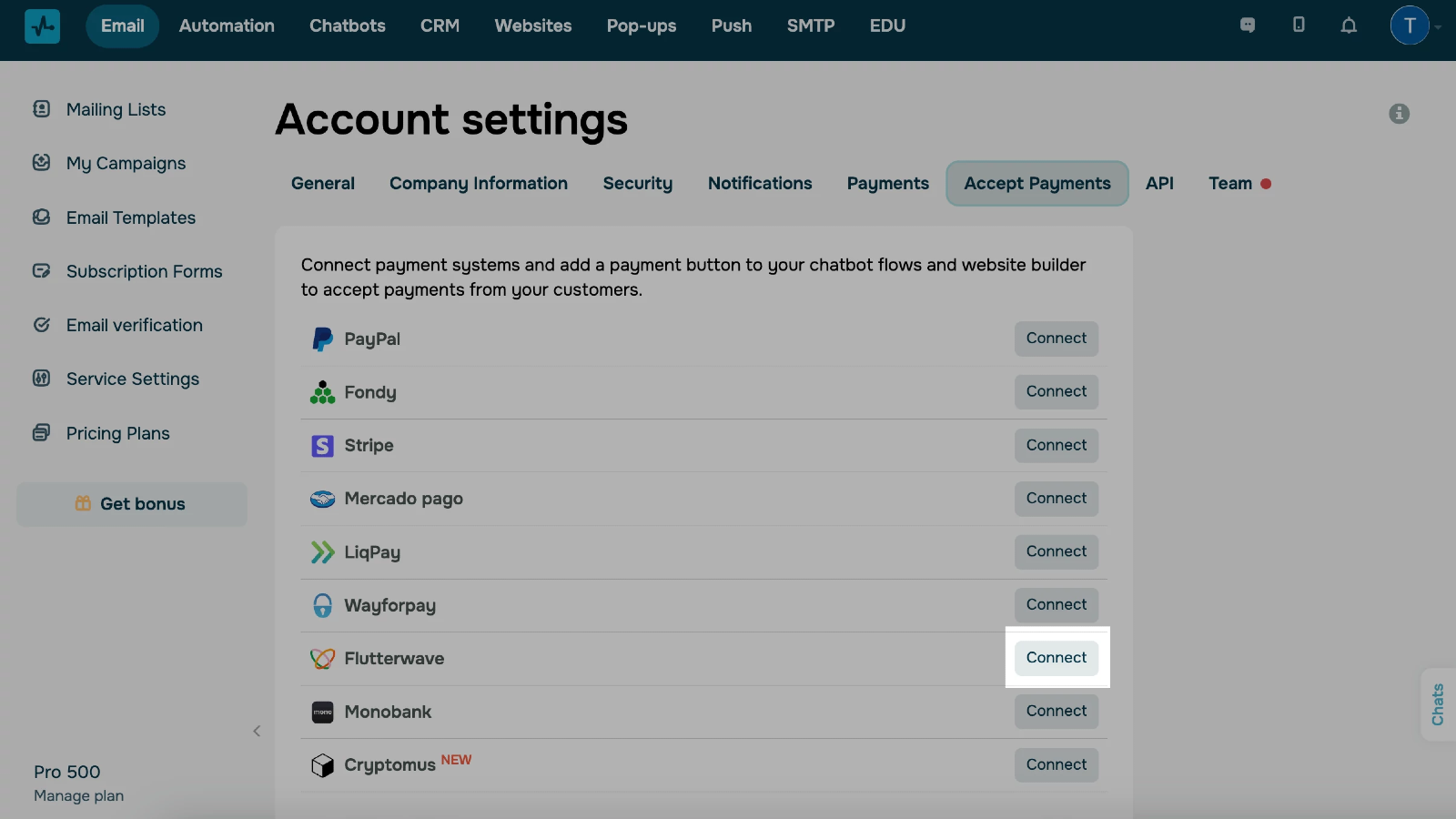The width and height of the screenshot is (1456, 819).
Task: Open the Automation top menu
Action: tap(227, 26)
